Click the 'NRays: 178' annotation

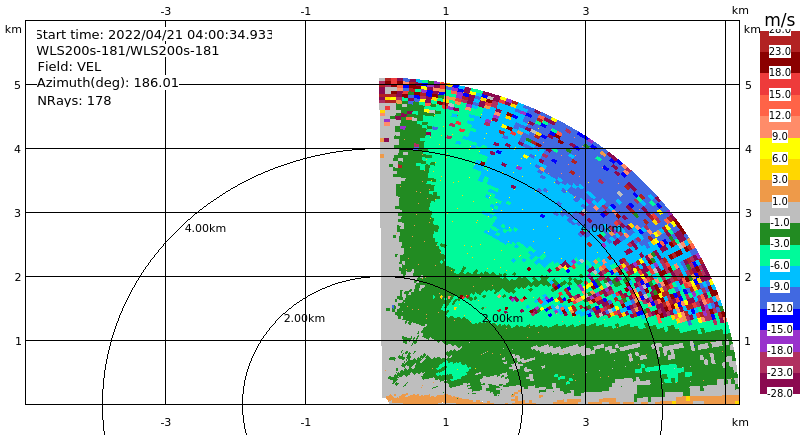[x=74, y=100]
